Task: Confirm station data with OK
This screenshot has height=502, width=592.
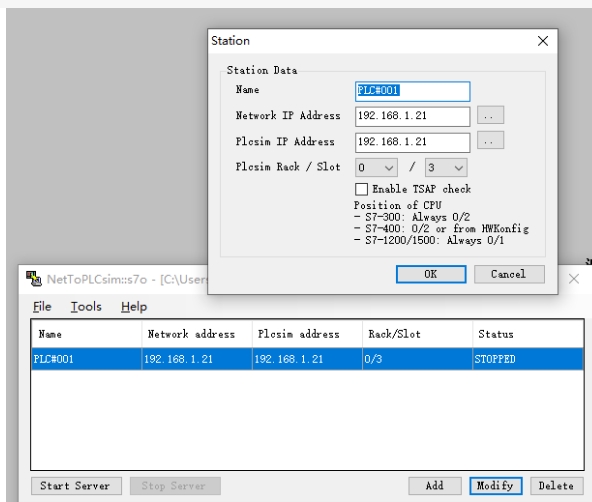Action: [x=431, y=274]
